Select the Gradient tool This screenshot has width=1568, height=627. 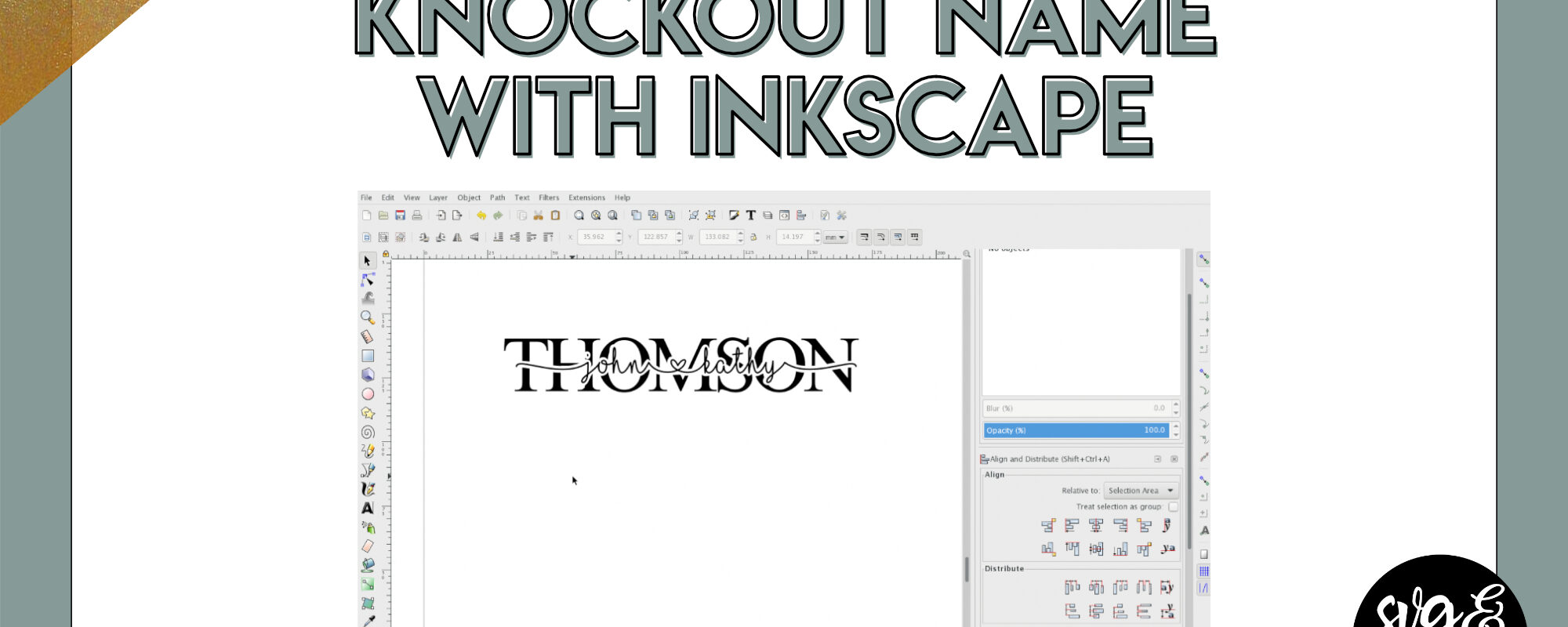coord(368,584)
